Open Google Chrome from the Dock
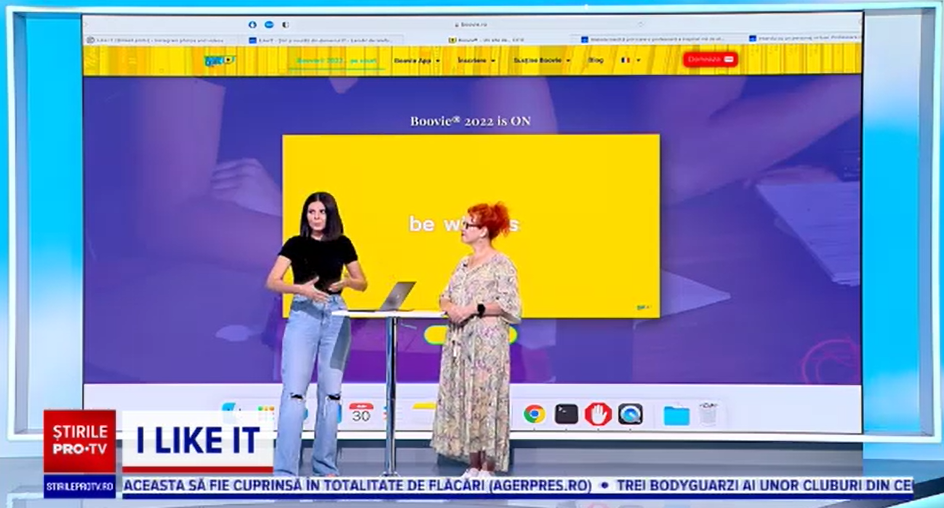Viewport: 944px width, 508px height. click(533, 414)
